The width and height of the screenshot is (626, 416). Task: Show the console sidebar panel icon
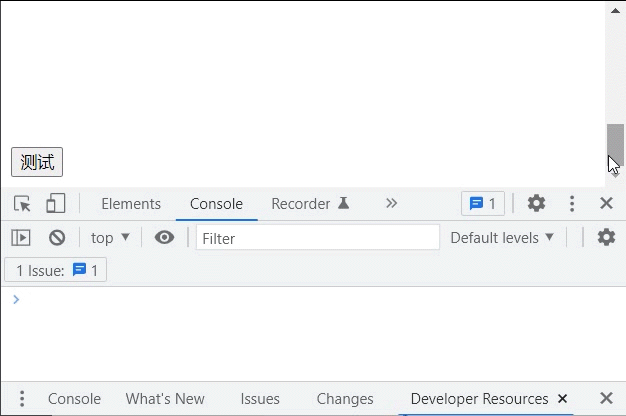[x=21, y=238]
